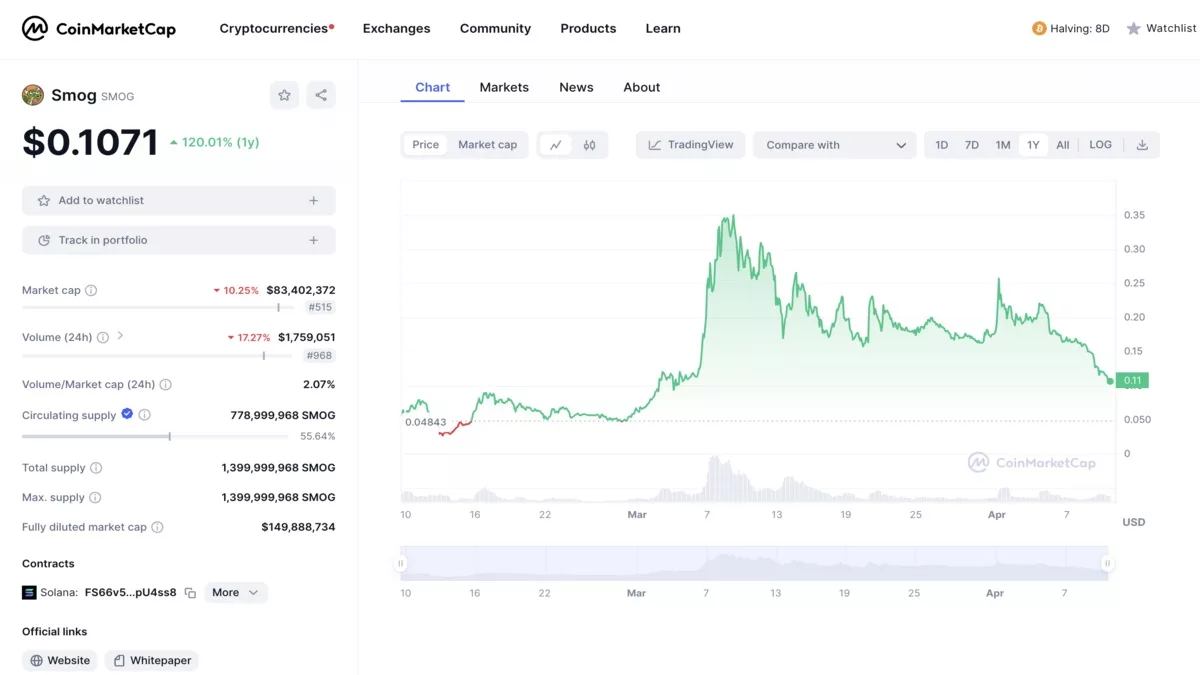The width and height of the screenshot is (1200, 675).
Task: Switch to line chart view
Action: pos(555,145)
